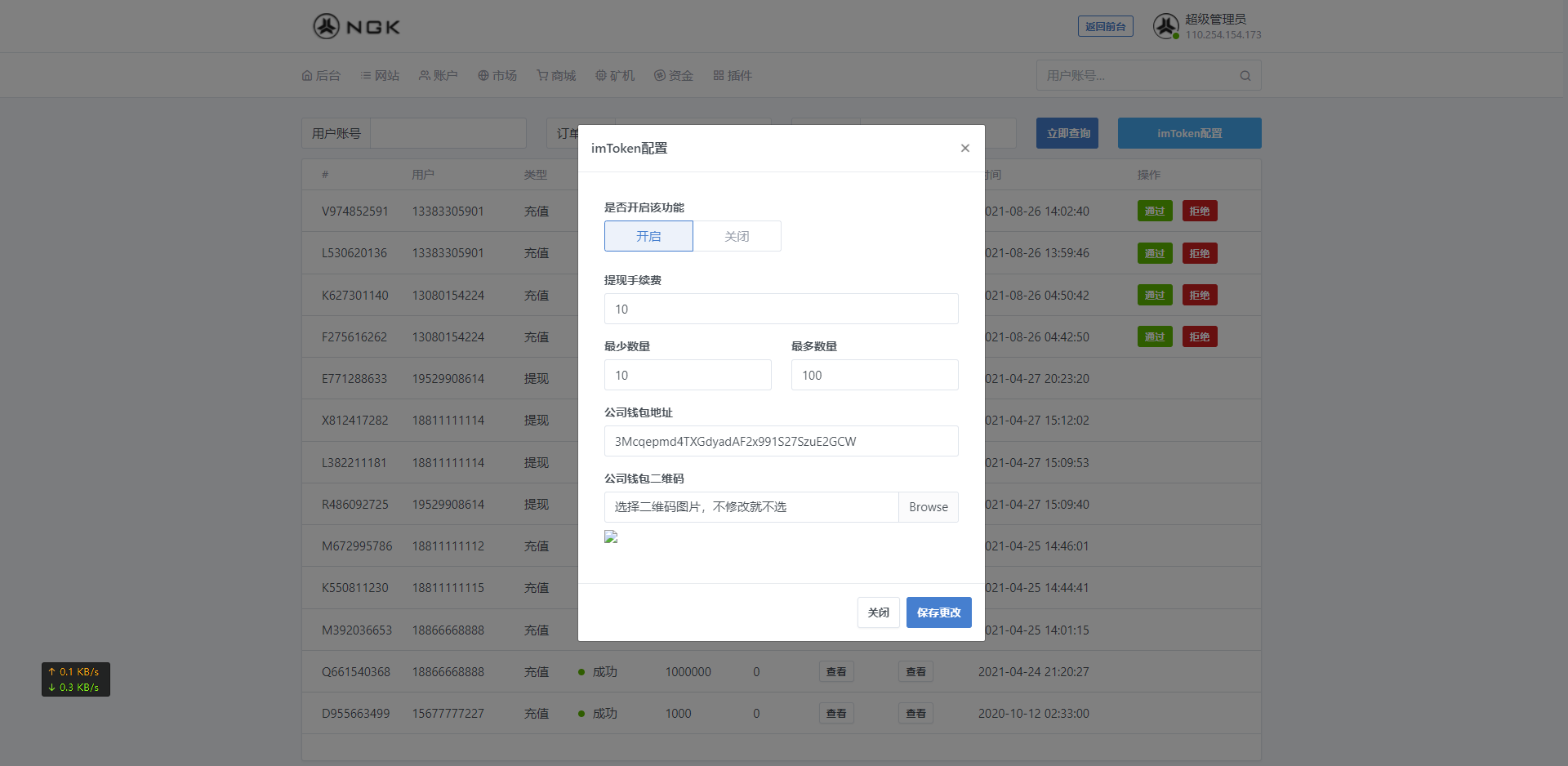The height and width of the screenshot is (766, 1568).
Task: Reject order K627301140 with 拒绝
Action: click(1200, 295)
